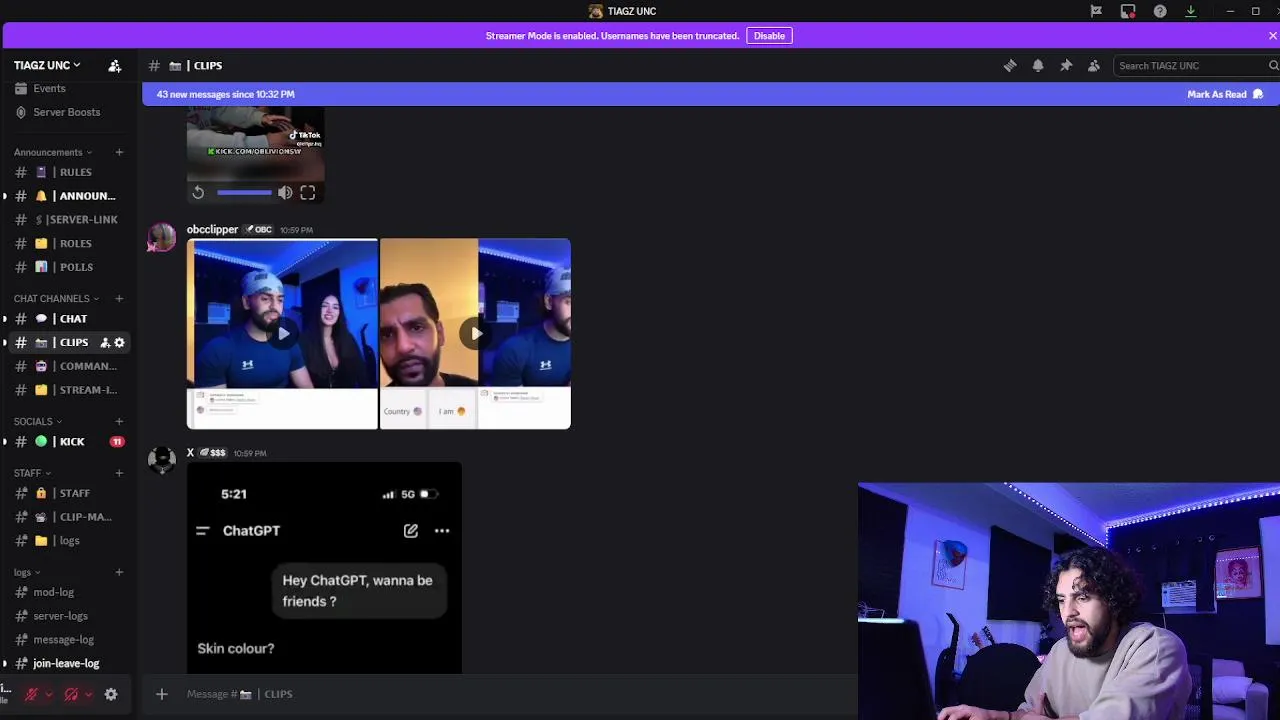
Task: Toggle microphone mute button
Action: [31, 694]
